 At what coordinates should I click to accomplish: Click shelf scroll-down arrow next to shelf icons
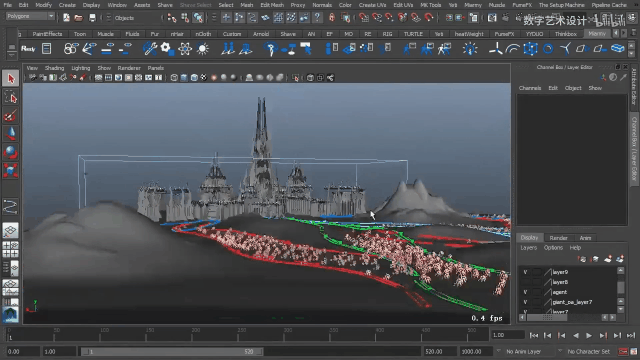(631, 53)
